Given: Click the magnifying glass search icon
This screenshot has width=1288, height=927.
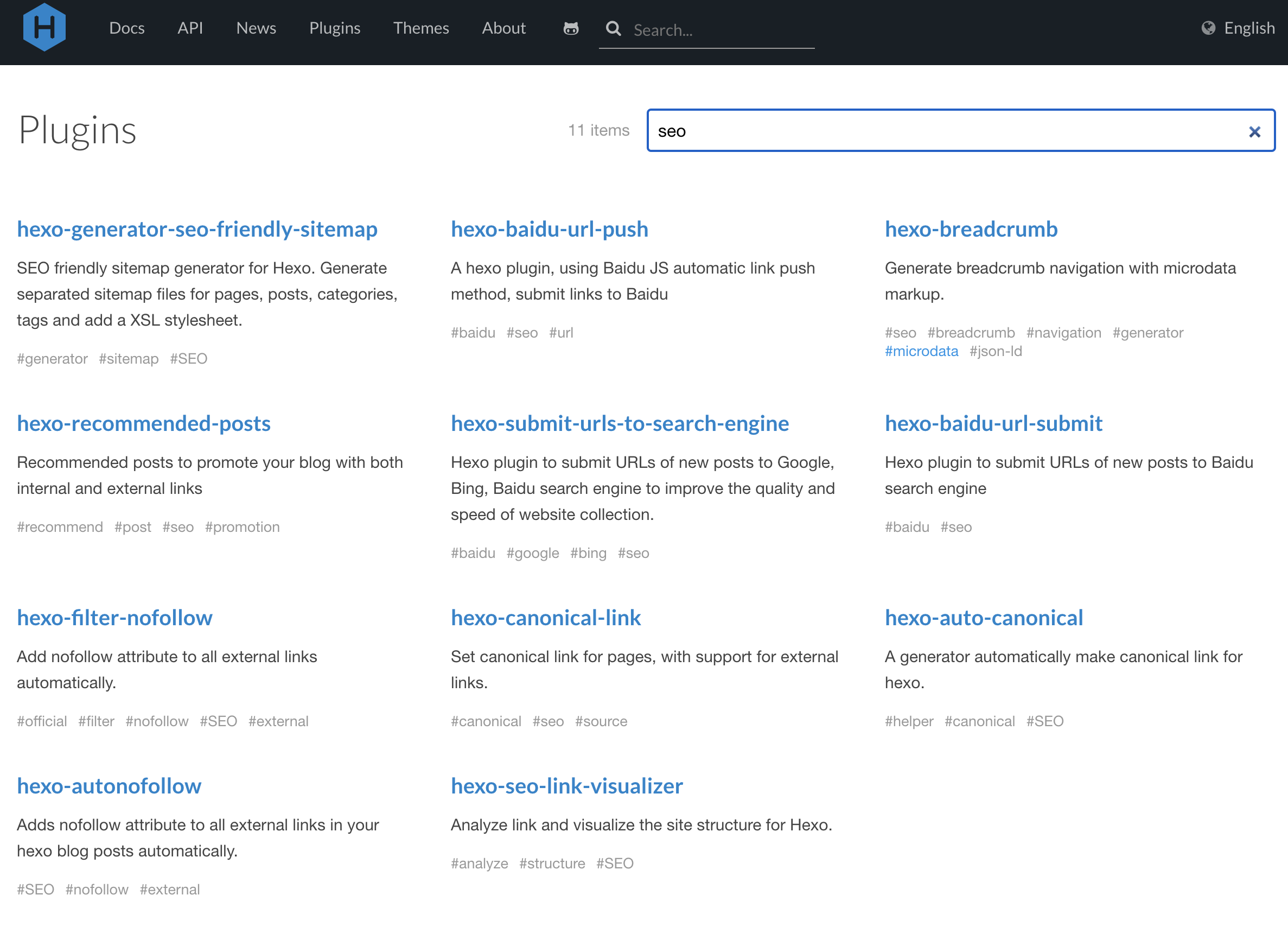Looking at the screenshot, I should 613,28.
